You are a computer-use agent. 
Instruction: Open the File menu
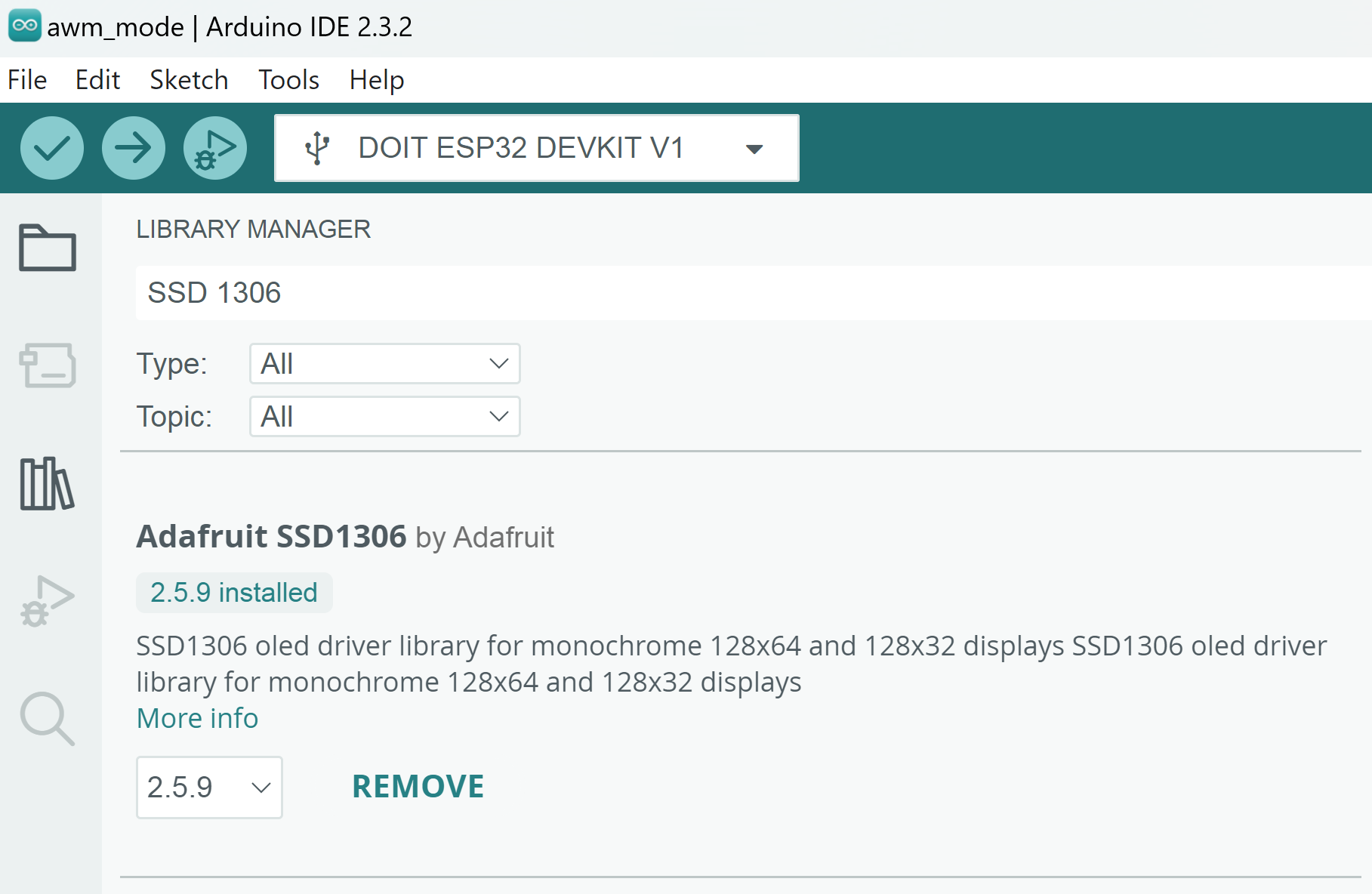point(27,80)
